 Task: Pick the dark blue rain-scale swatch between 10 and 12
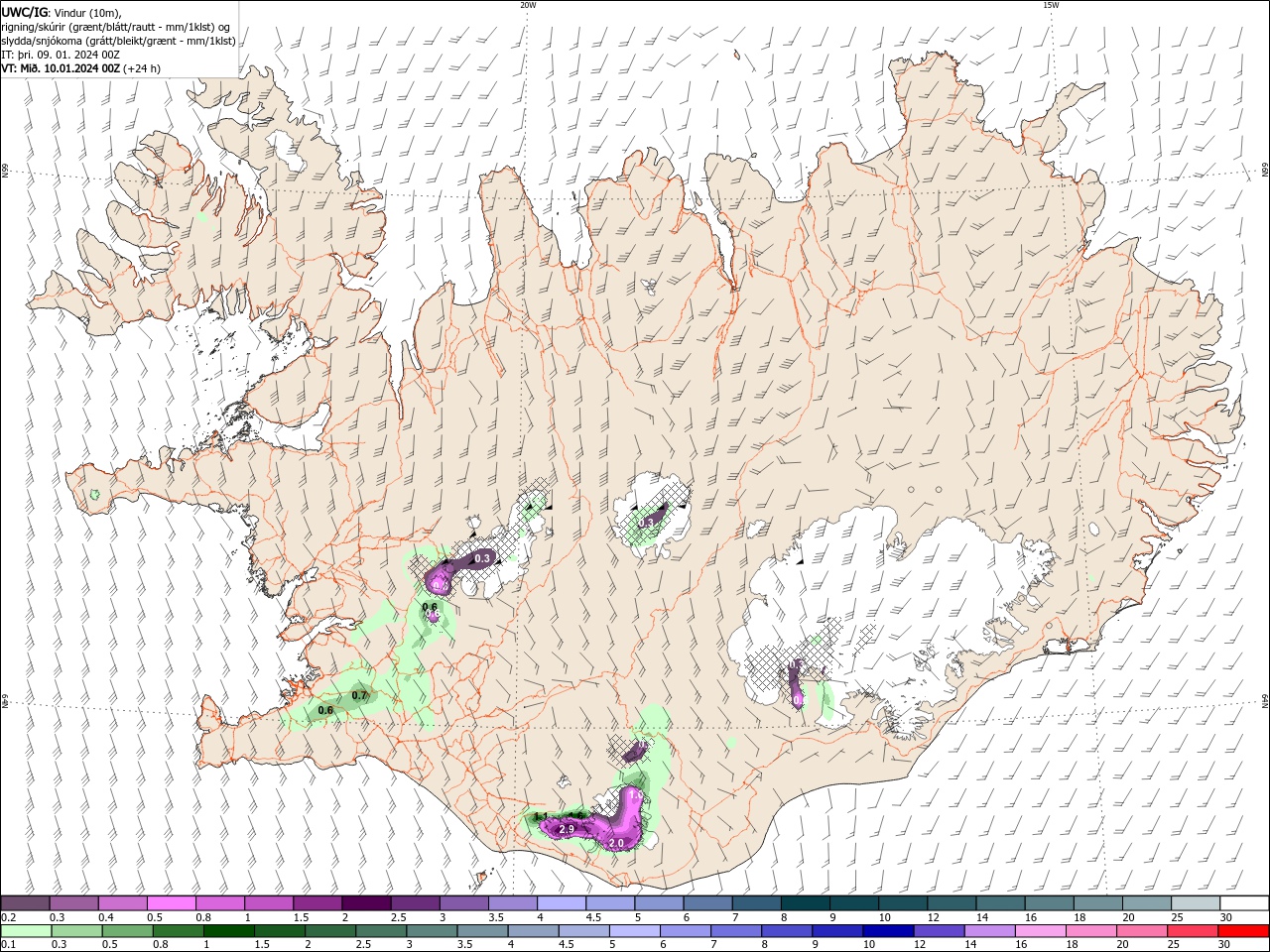pos(888,931)
